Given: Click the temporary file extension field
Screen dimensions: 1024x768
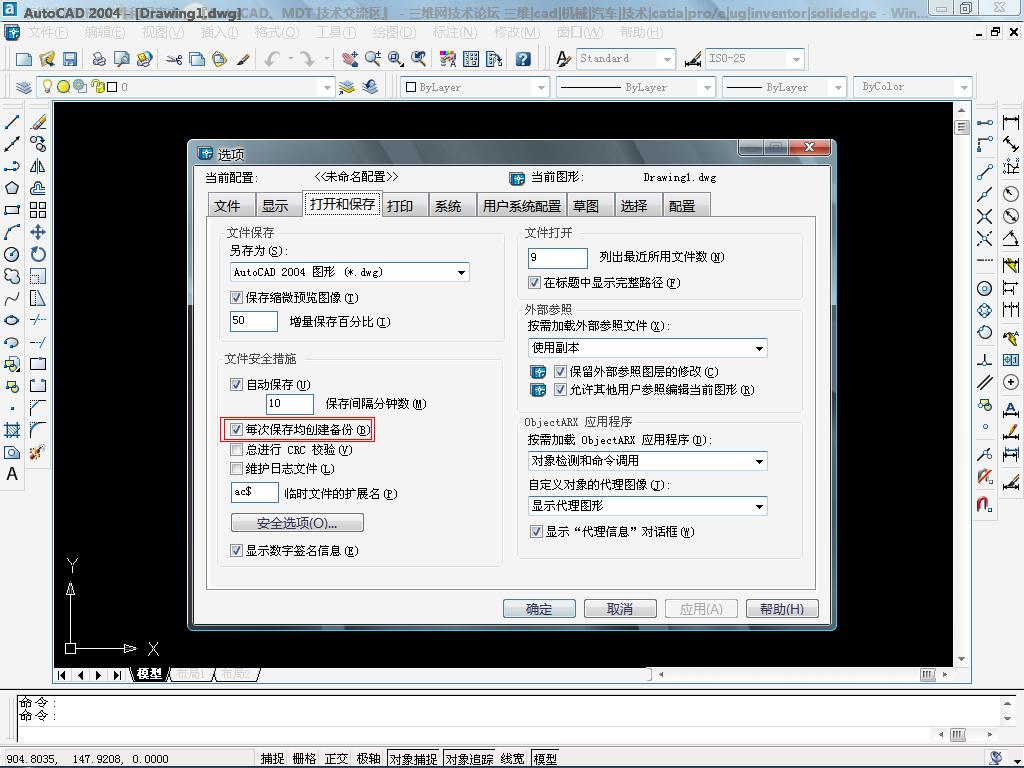Looking at the screenshot, I should [255, 492].
